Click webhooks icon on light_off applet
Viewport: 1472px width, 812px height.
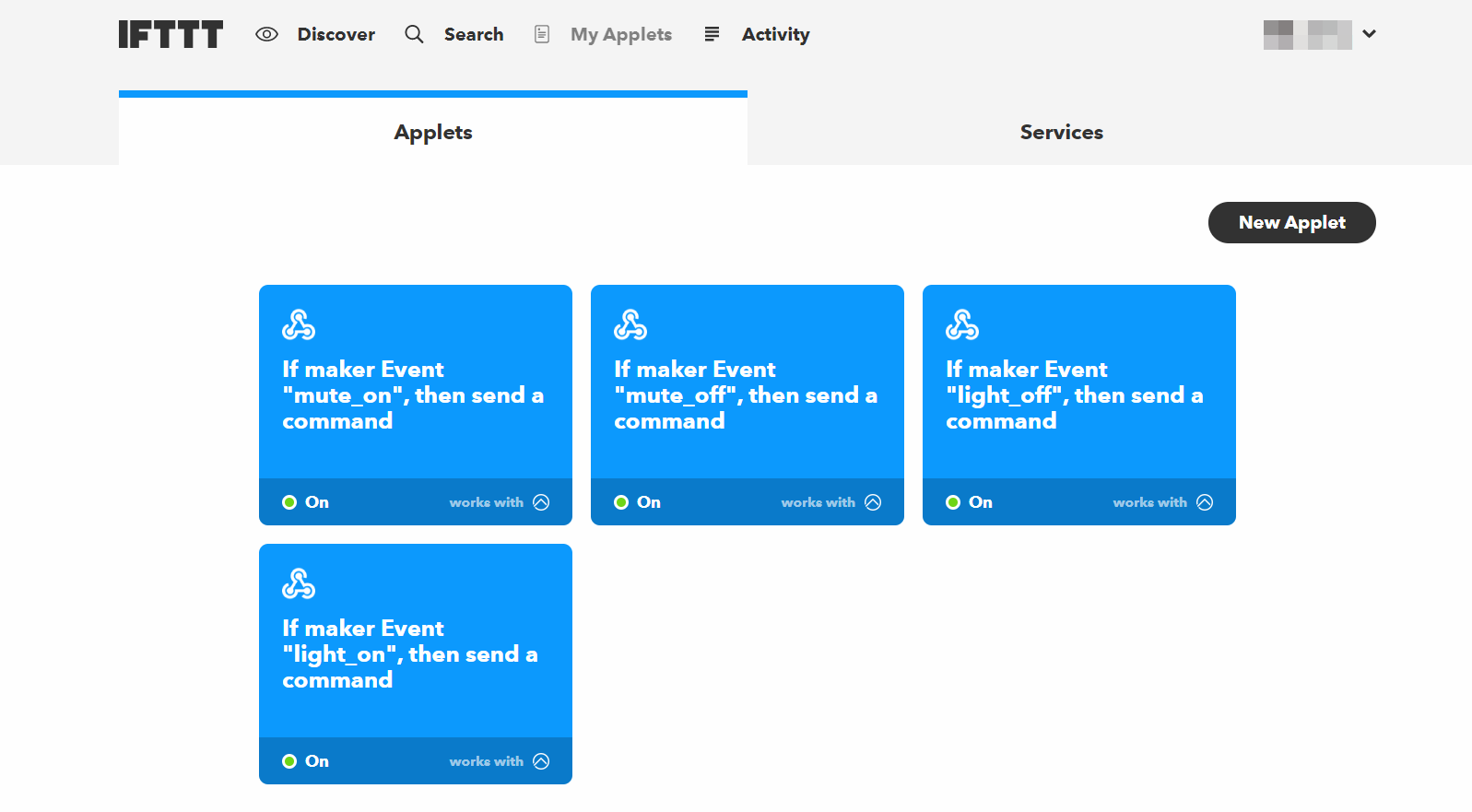(x=962, y=324)
